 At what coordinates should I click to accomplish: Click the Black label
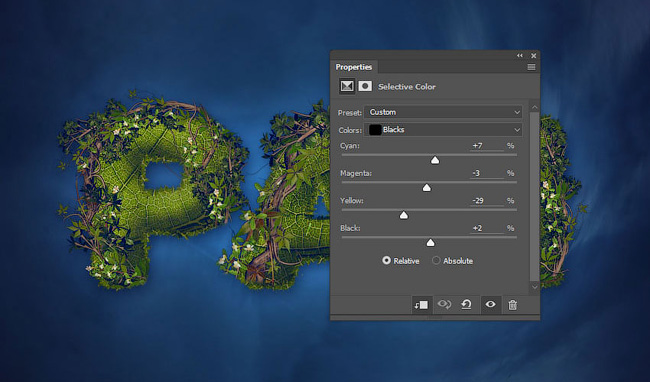[x=350, y=228]
